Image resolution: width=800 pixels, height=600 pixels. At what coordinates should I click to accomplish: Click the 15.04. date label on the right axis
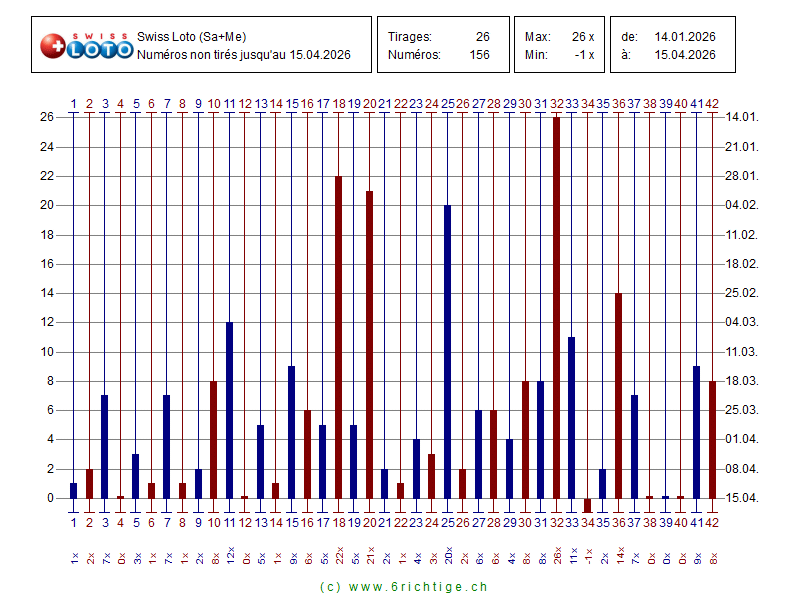[x=741, y=498]
